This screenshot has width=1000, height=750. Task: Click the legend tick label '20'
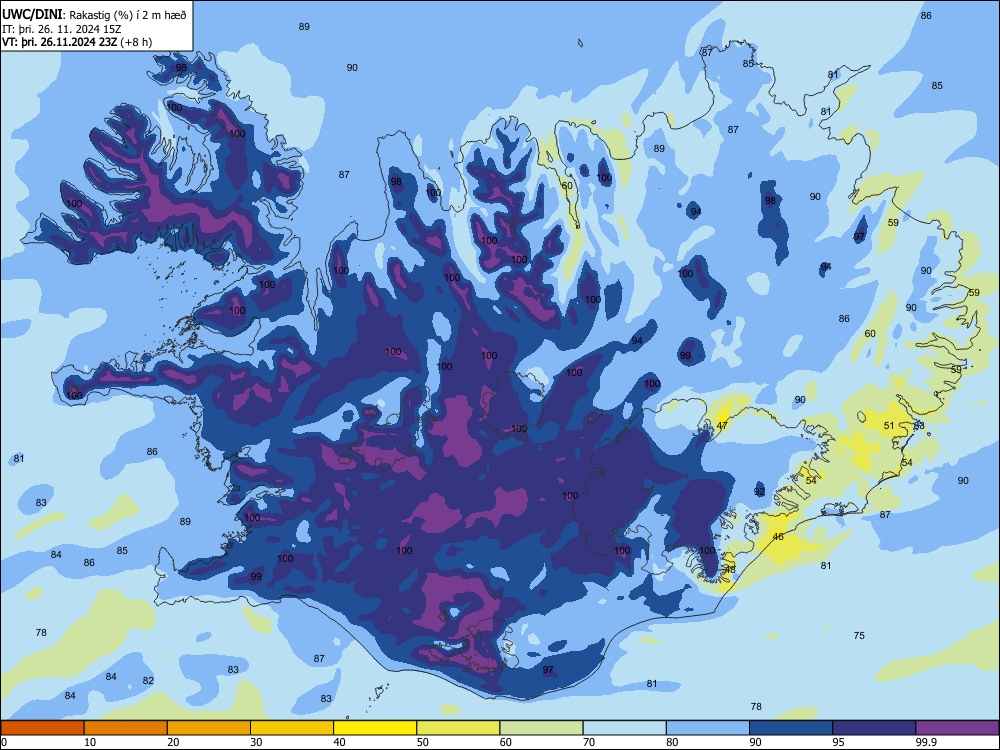[173, 742]
